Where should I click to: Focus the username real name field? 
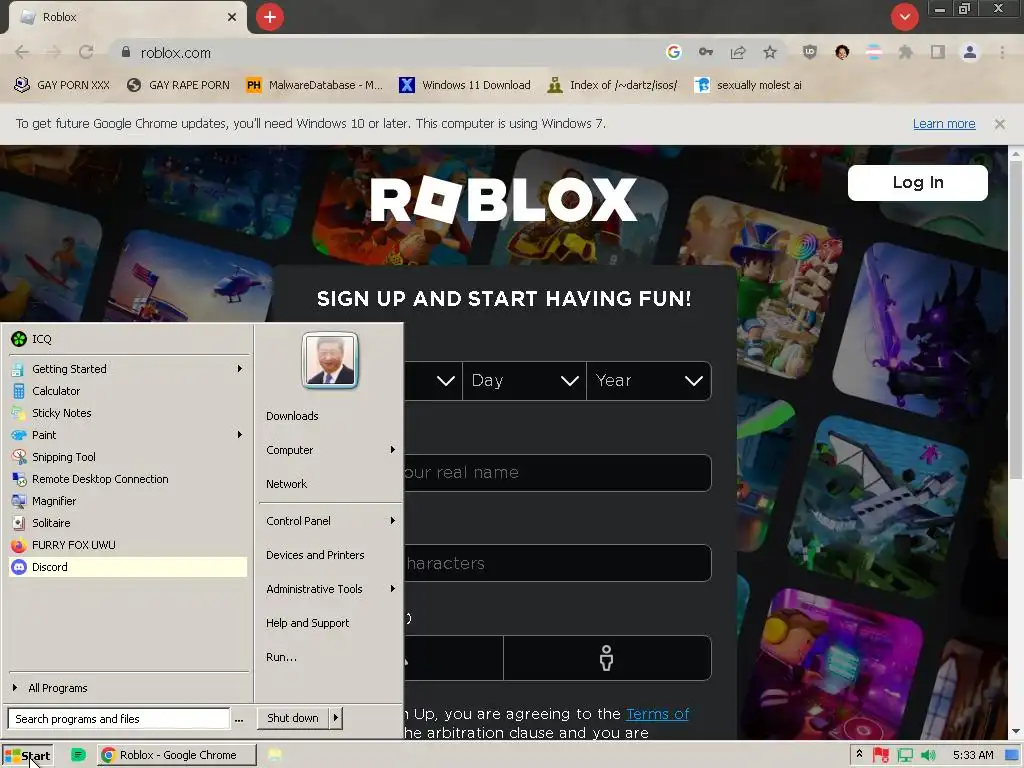pyautogui.click(x=558, y=473)
